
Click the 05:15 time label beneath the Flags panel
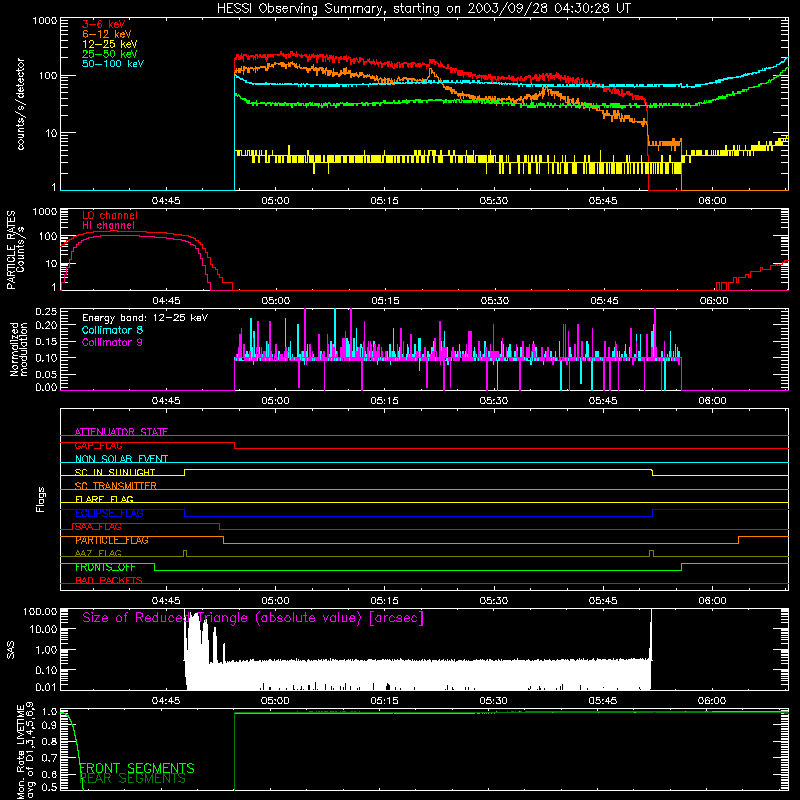coord(384,601)
